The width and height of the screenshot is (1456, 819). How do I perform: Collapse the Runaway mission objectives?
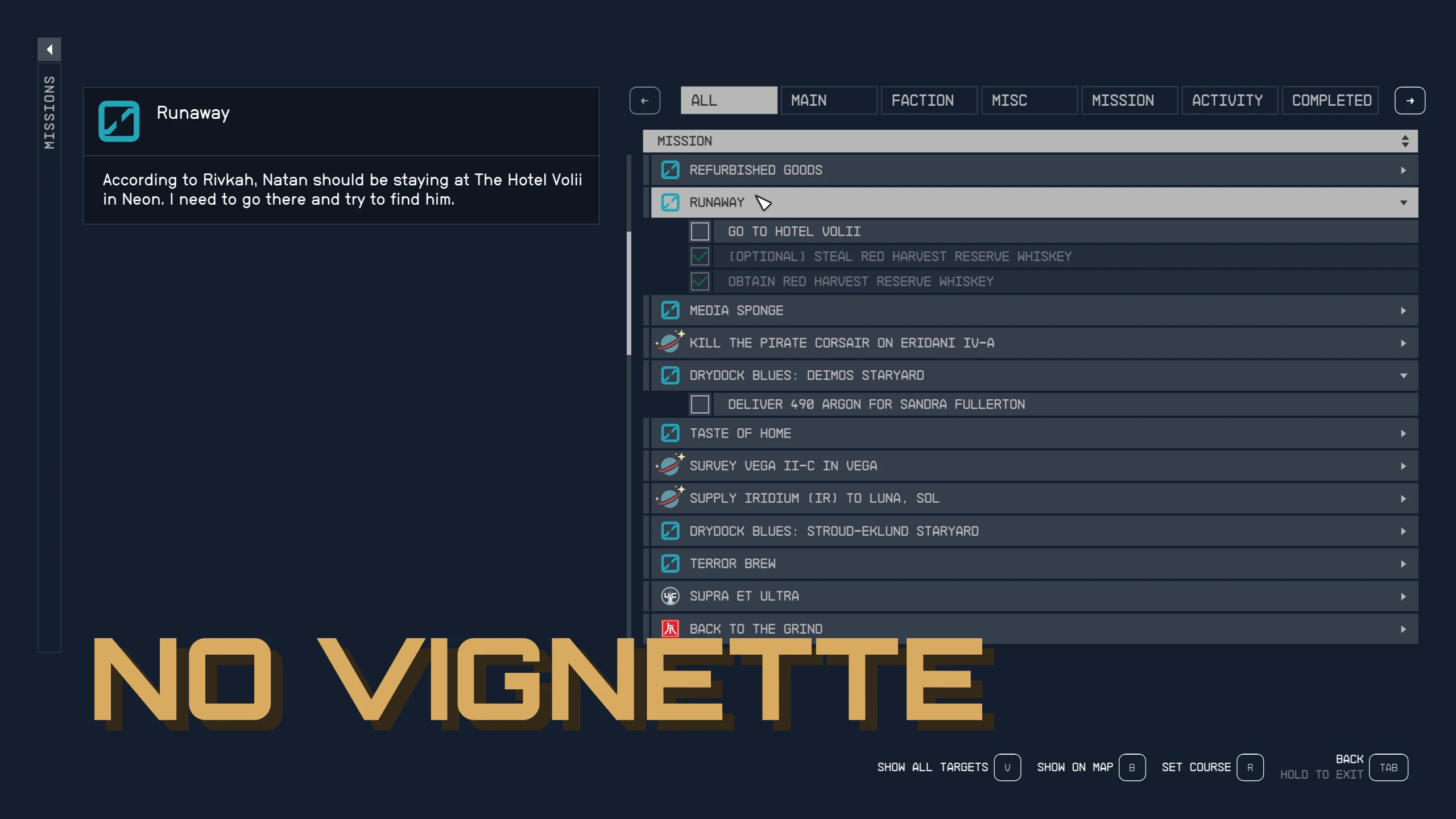click(x=1403, y=202)
